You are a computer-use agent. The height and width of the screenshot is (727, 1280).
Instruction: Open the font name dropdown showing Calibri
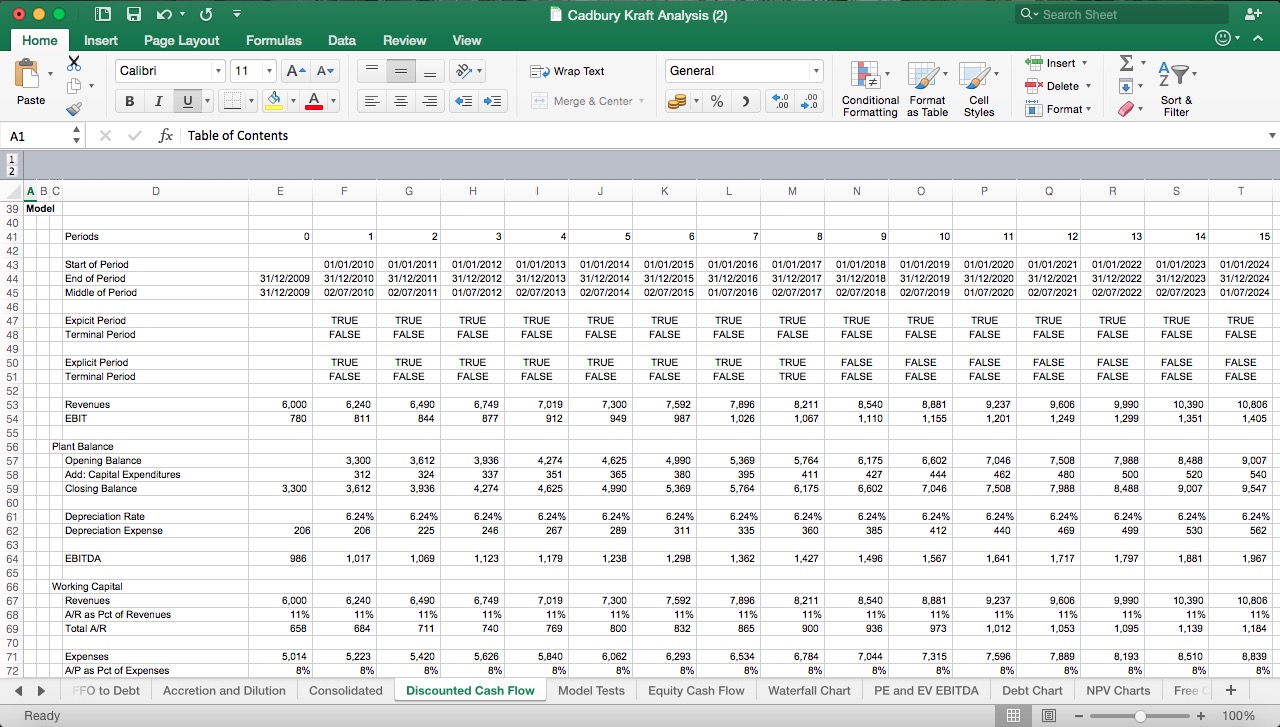pos(218,71)
